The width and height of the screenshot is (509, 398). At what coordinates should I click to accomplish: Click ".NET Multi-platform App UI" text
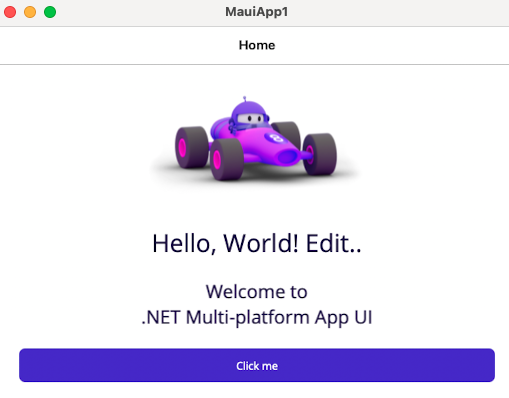[x=257, y=317]
